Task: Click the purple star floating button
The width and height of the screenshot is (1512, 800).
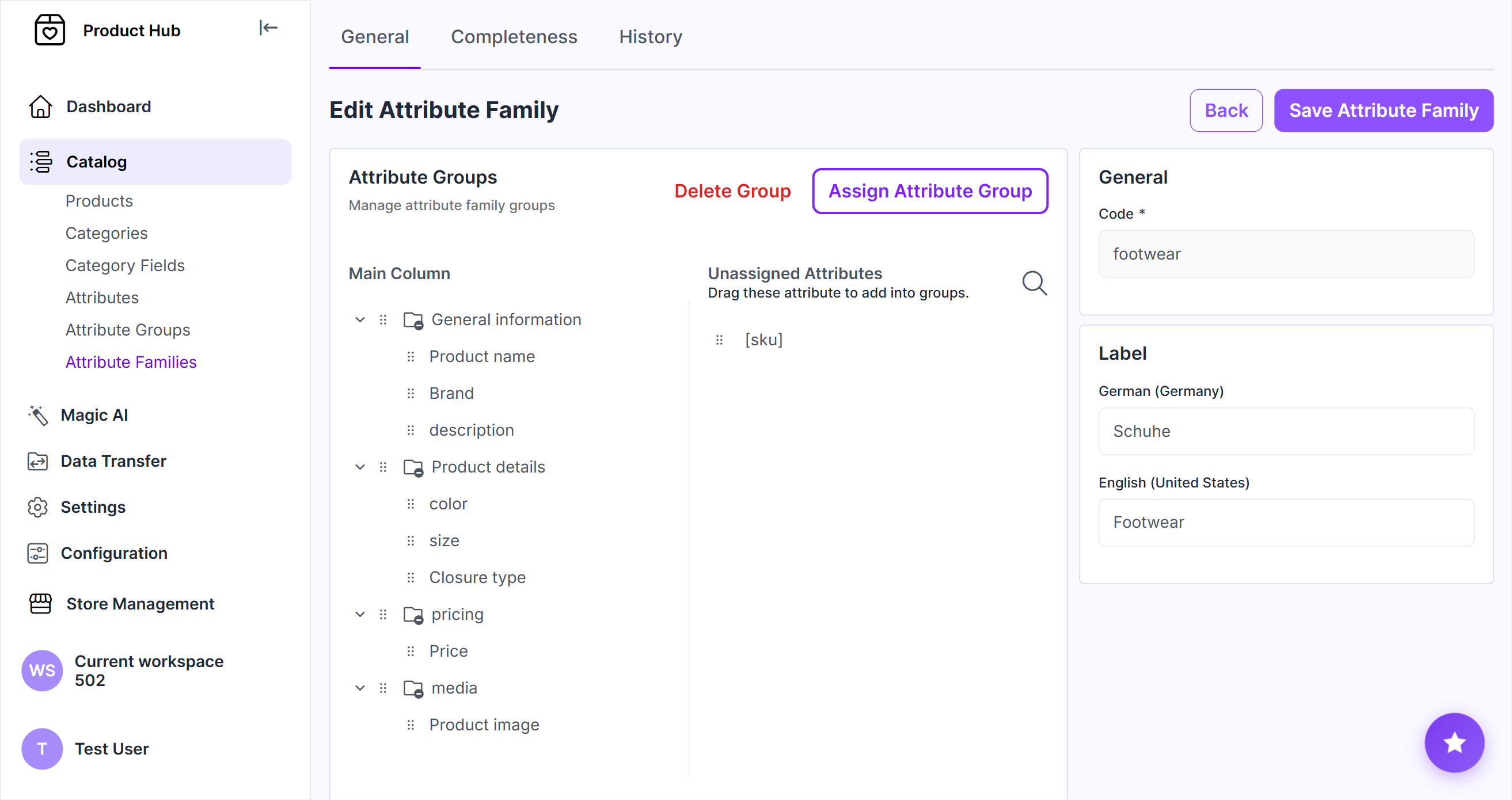Action: point(1454,742)
